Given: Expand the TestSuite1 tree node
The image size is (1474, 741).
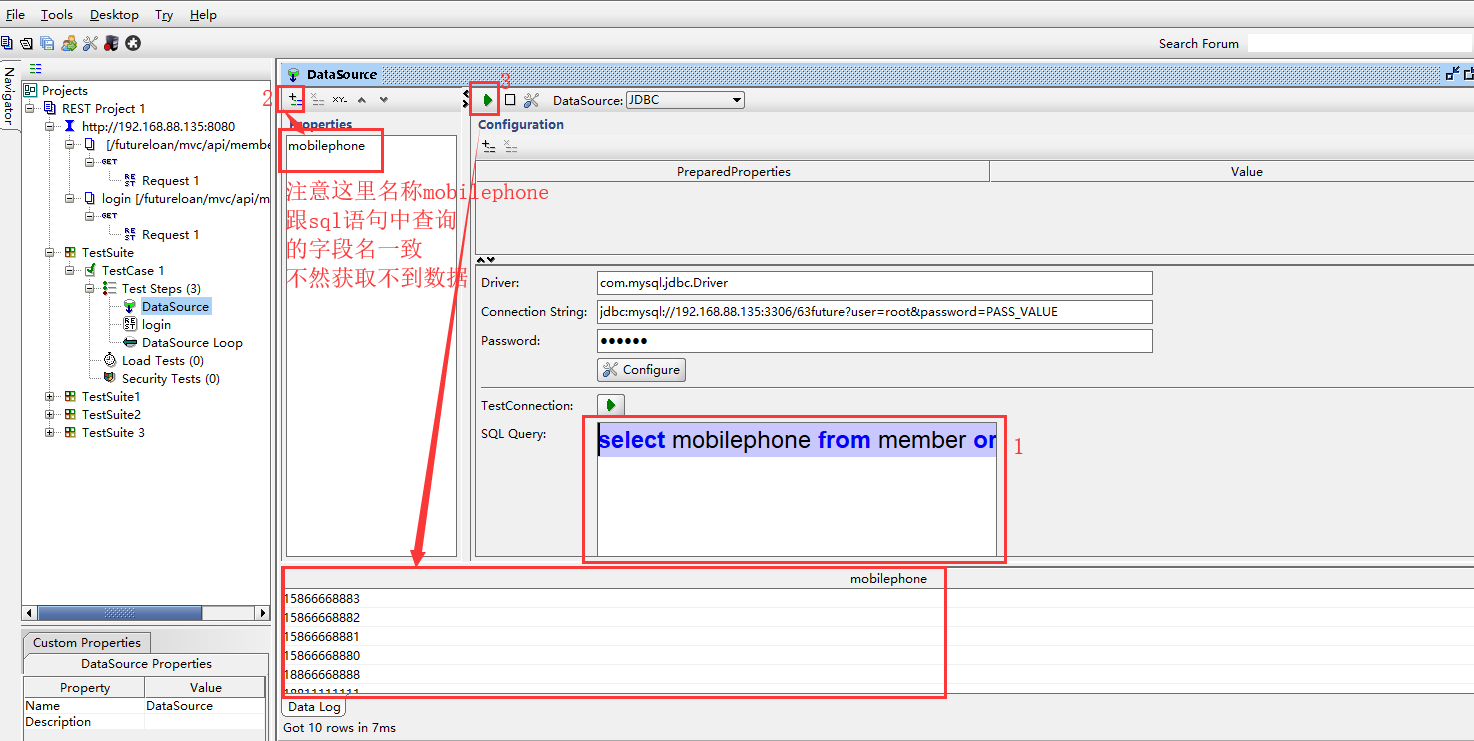Looking at the screenshot, I should [50, 397].
